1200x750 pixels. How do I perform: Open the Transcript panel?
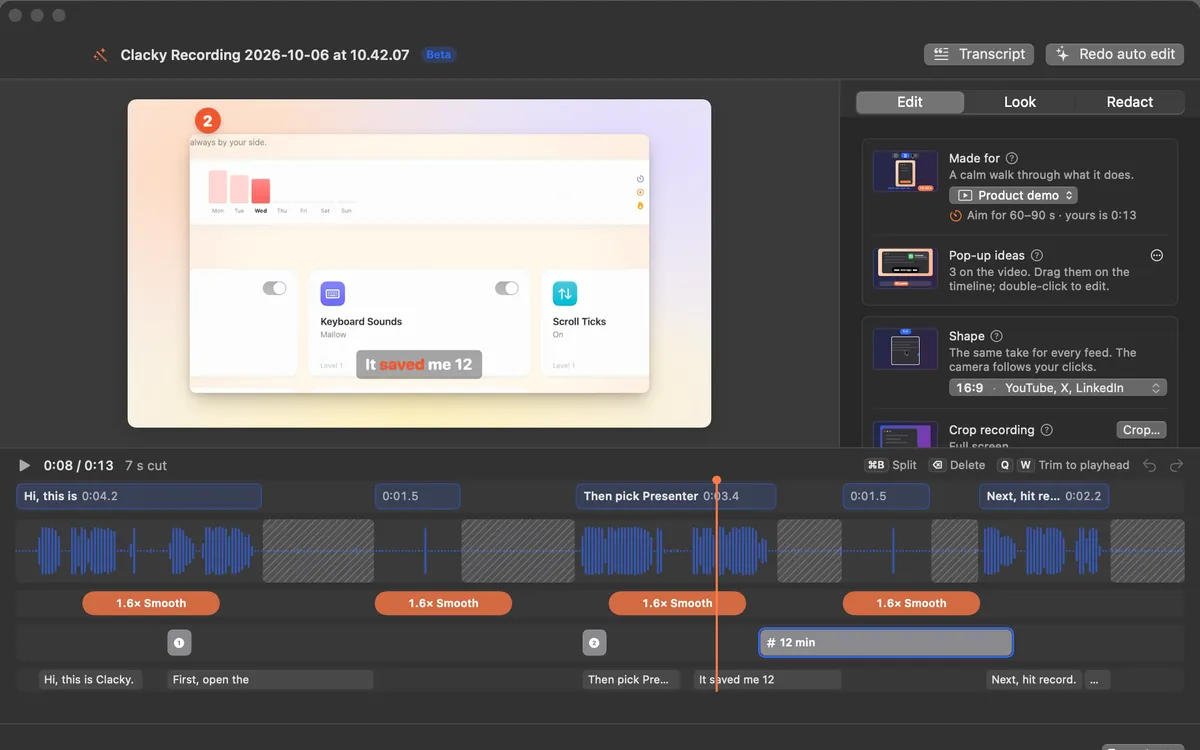pos(979,54)
